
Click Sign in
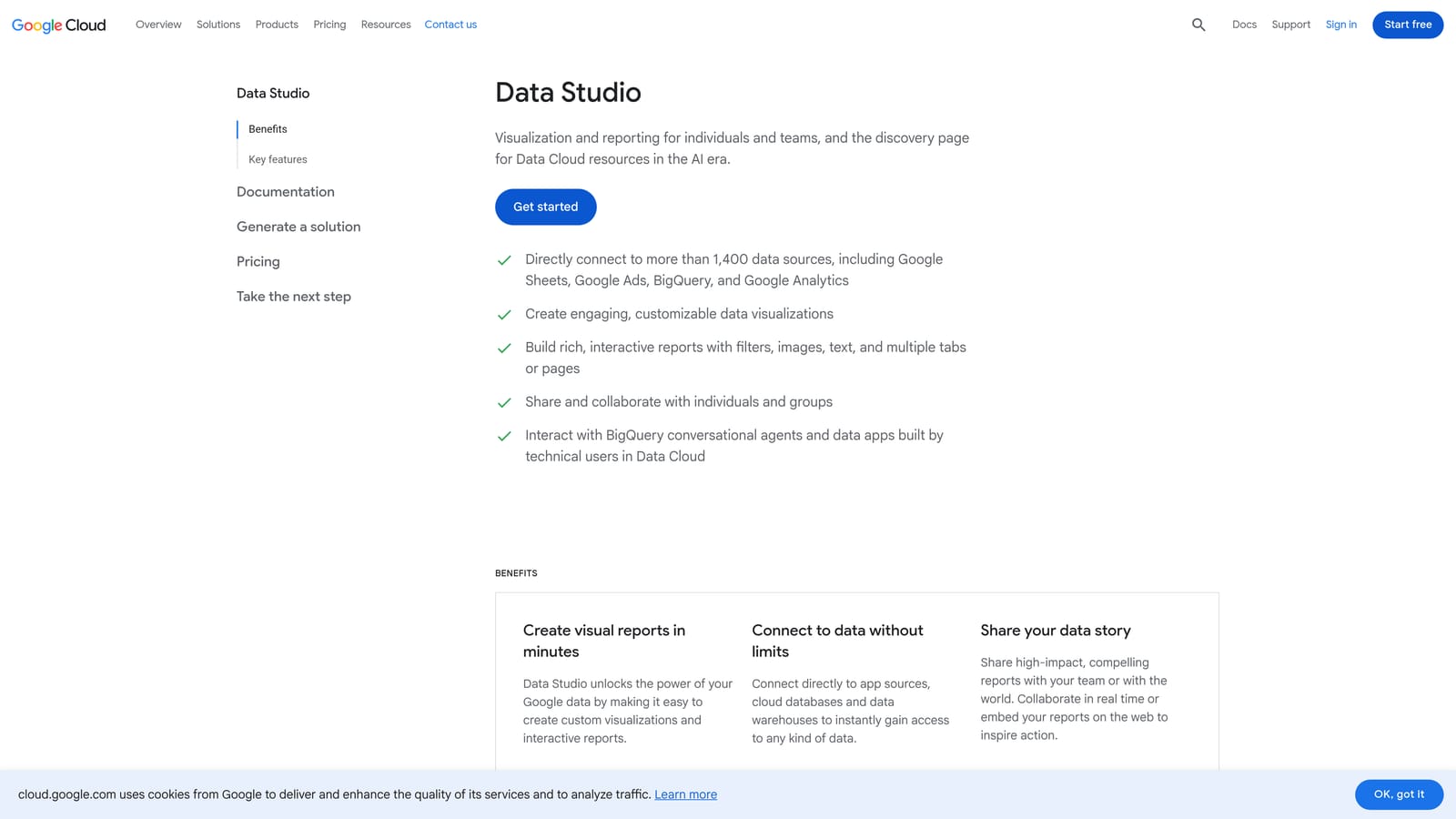tap(1340, 25)
